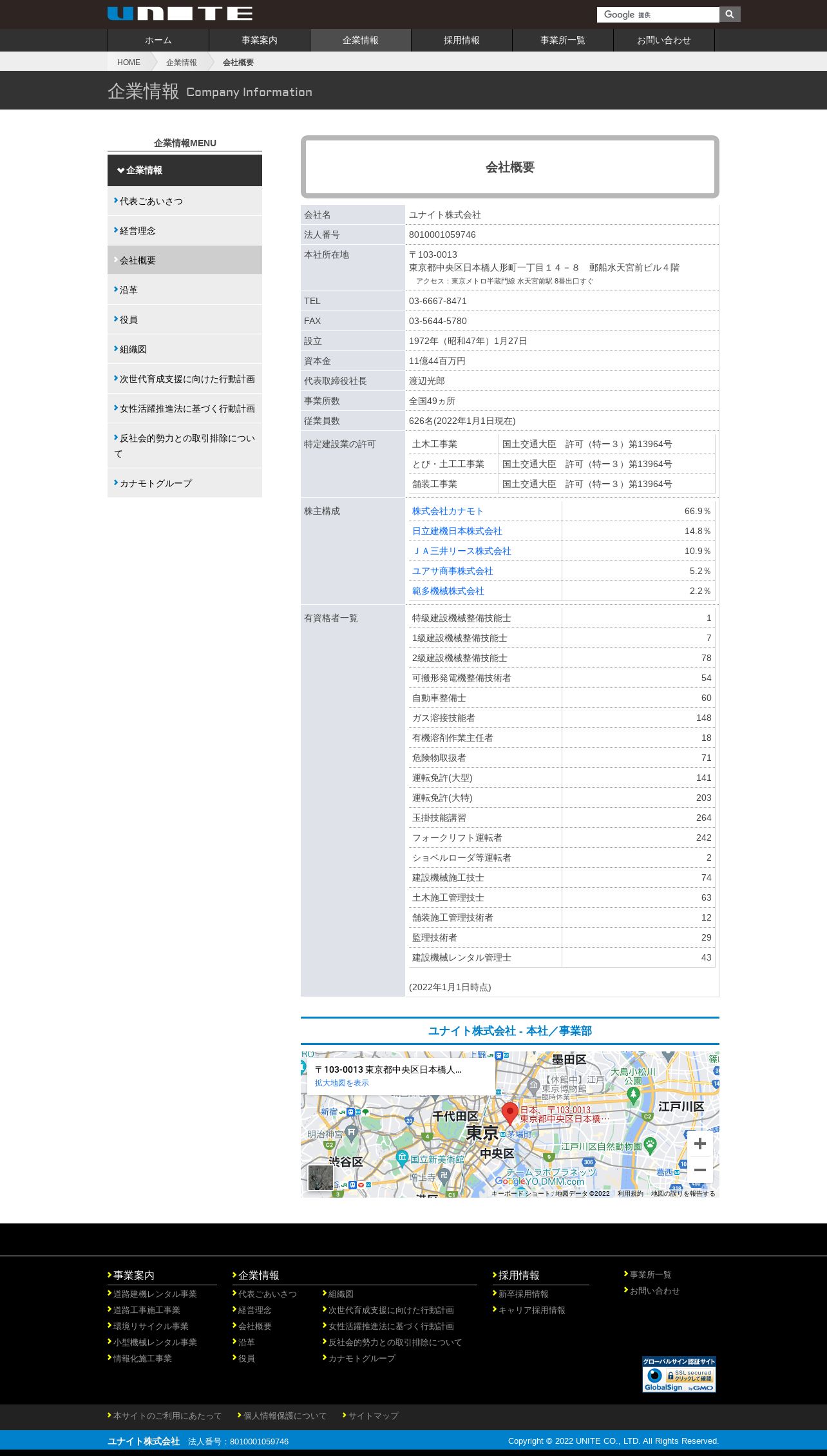Click the red location pin on map
Screen dimensions: 827x1456
pos(510,1114)
